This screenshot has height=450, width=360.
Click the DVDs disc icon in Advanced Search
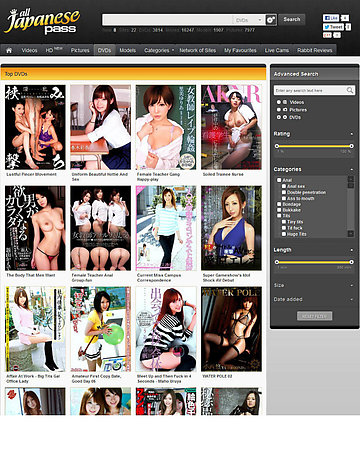[285, 117]
